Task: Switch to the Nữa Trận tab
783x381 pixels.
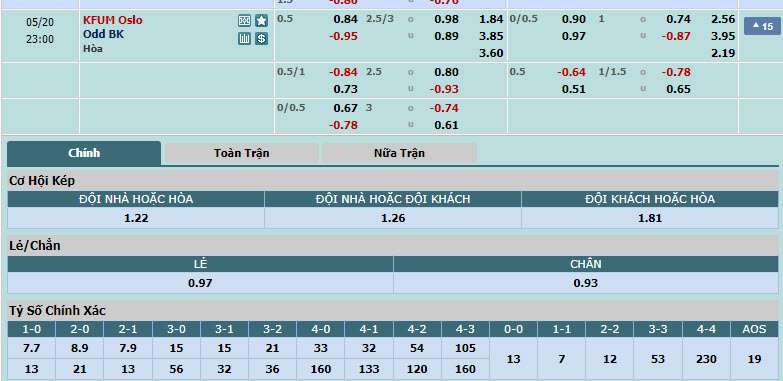Action: 399,153
